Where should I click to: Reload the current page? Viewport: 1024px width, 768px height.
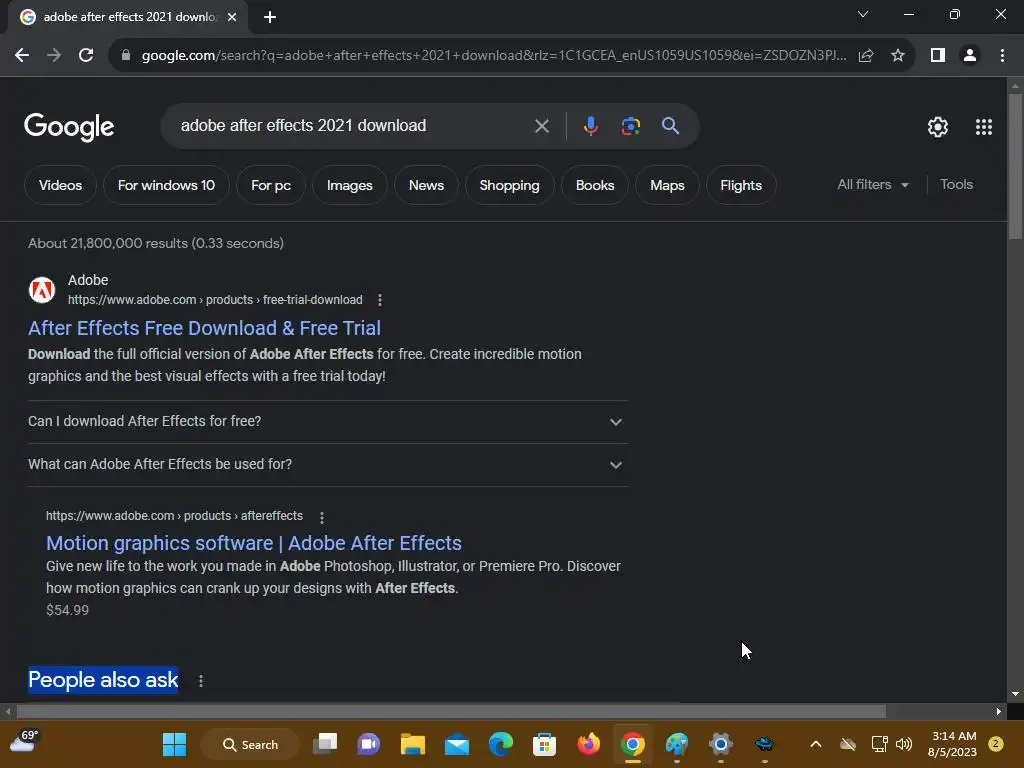coord(86,56)
